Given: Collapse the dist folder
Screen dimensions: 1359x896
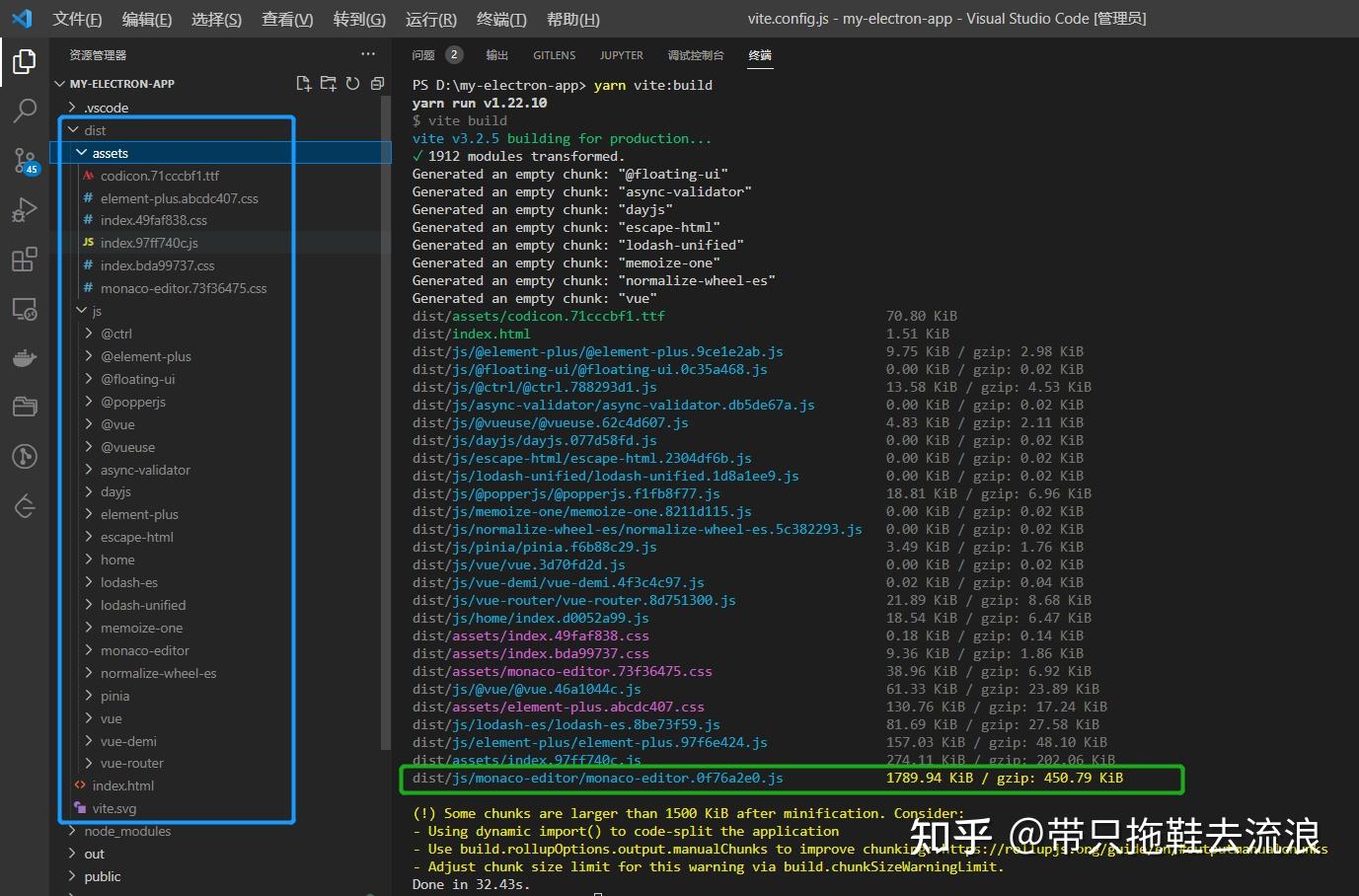Looking at the screenshot, I should pos(95,130).
